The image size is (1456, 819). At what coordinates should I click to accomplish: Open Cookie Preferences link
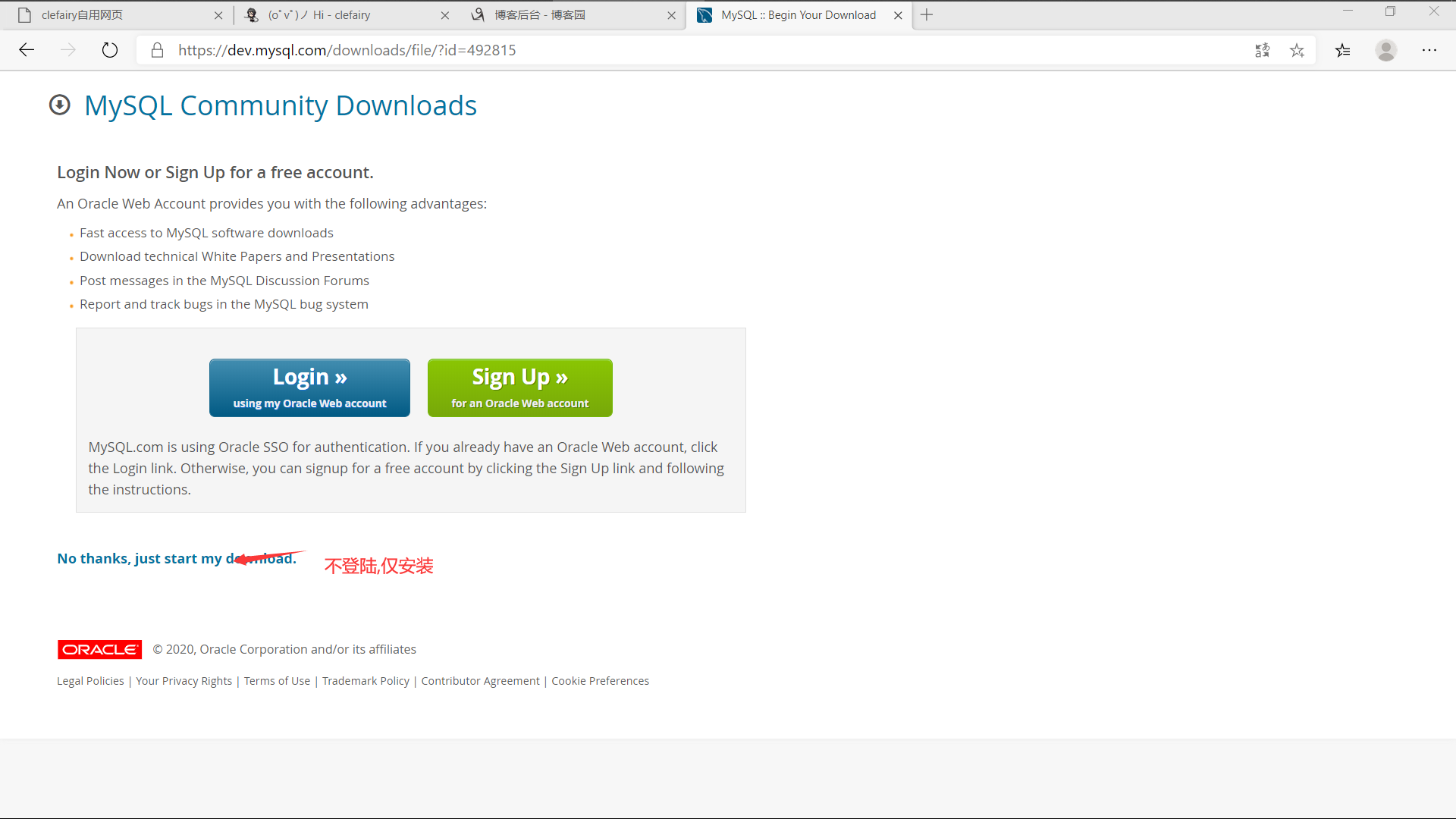(600, 681)
